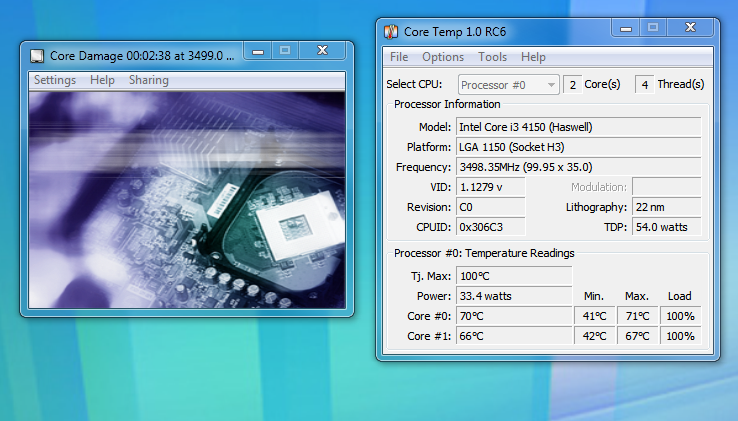738x421 pixels.
Task: Click the cores count field showing 2
Action: click(x=572, y=85)
